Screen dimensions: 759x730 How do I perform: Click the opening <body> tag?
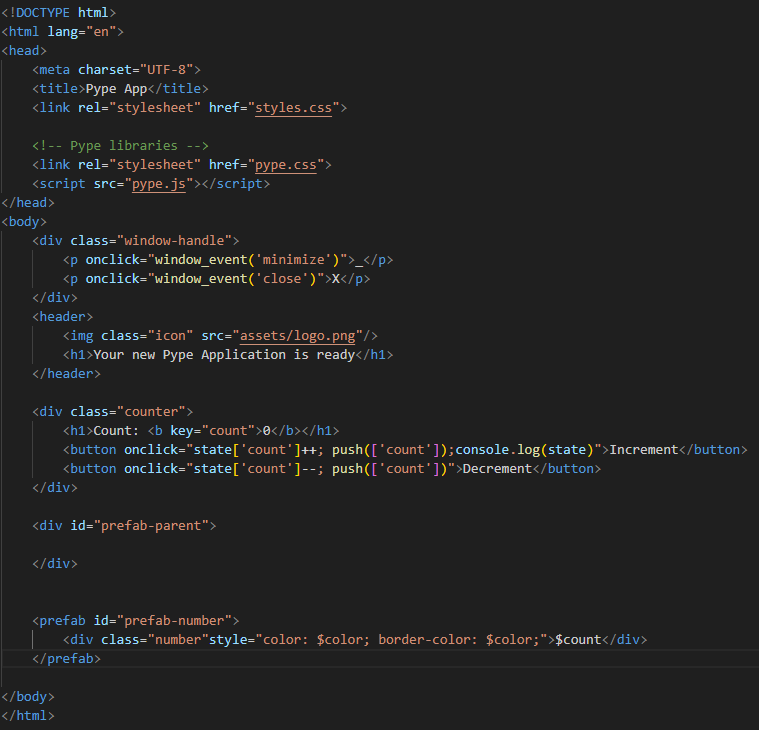24,222
